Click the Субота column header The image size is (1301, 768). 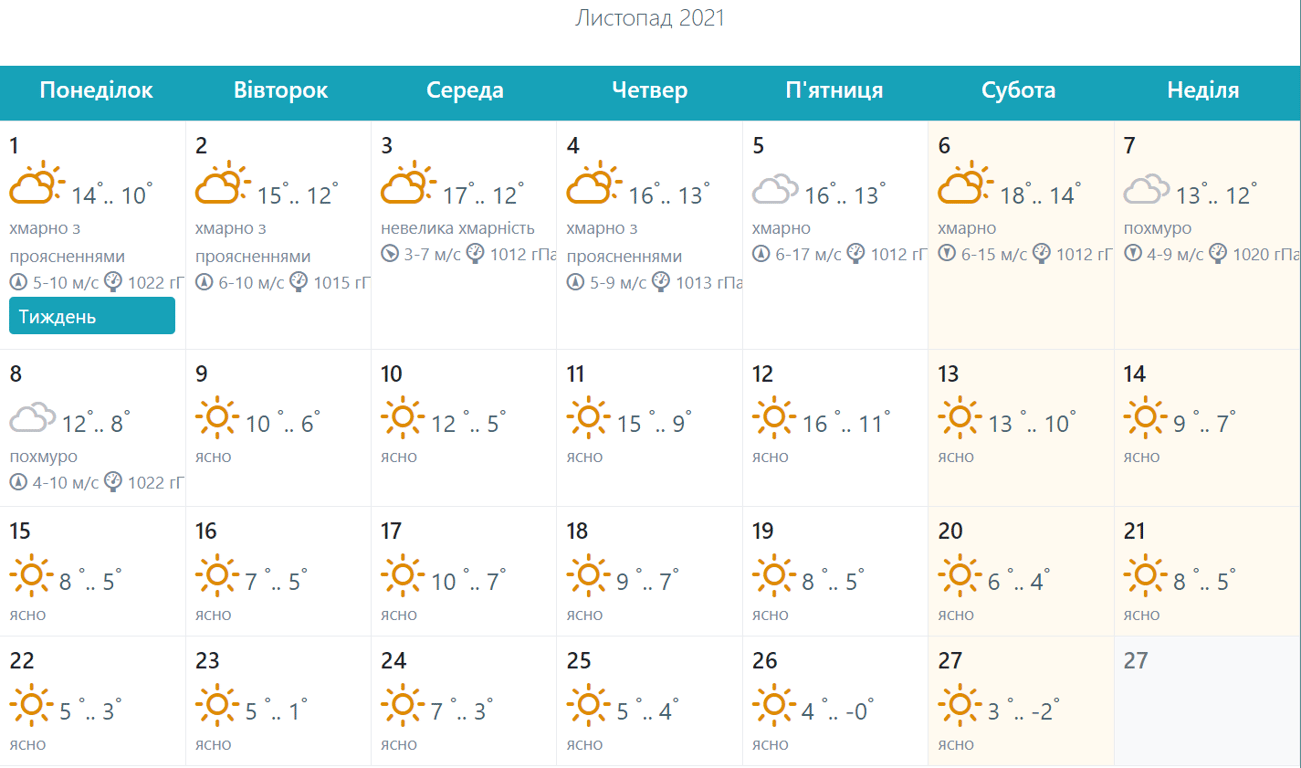tap(1018, 91)
